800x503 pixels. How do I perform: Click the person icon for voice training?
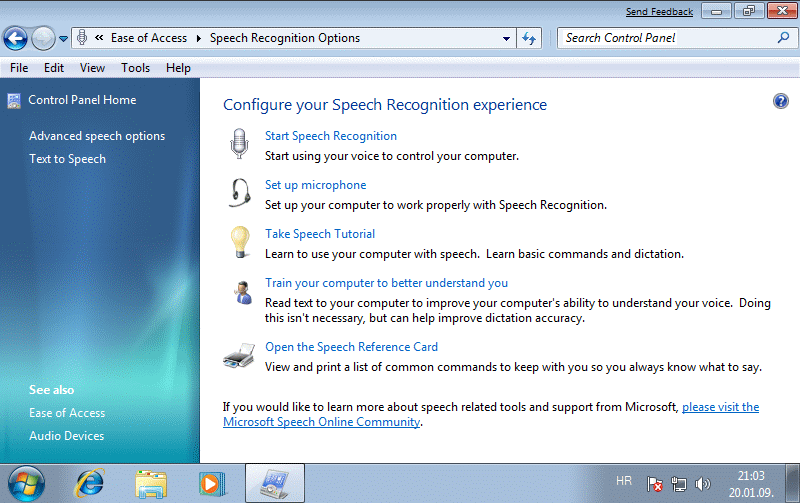pos(243,293)
